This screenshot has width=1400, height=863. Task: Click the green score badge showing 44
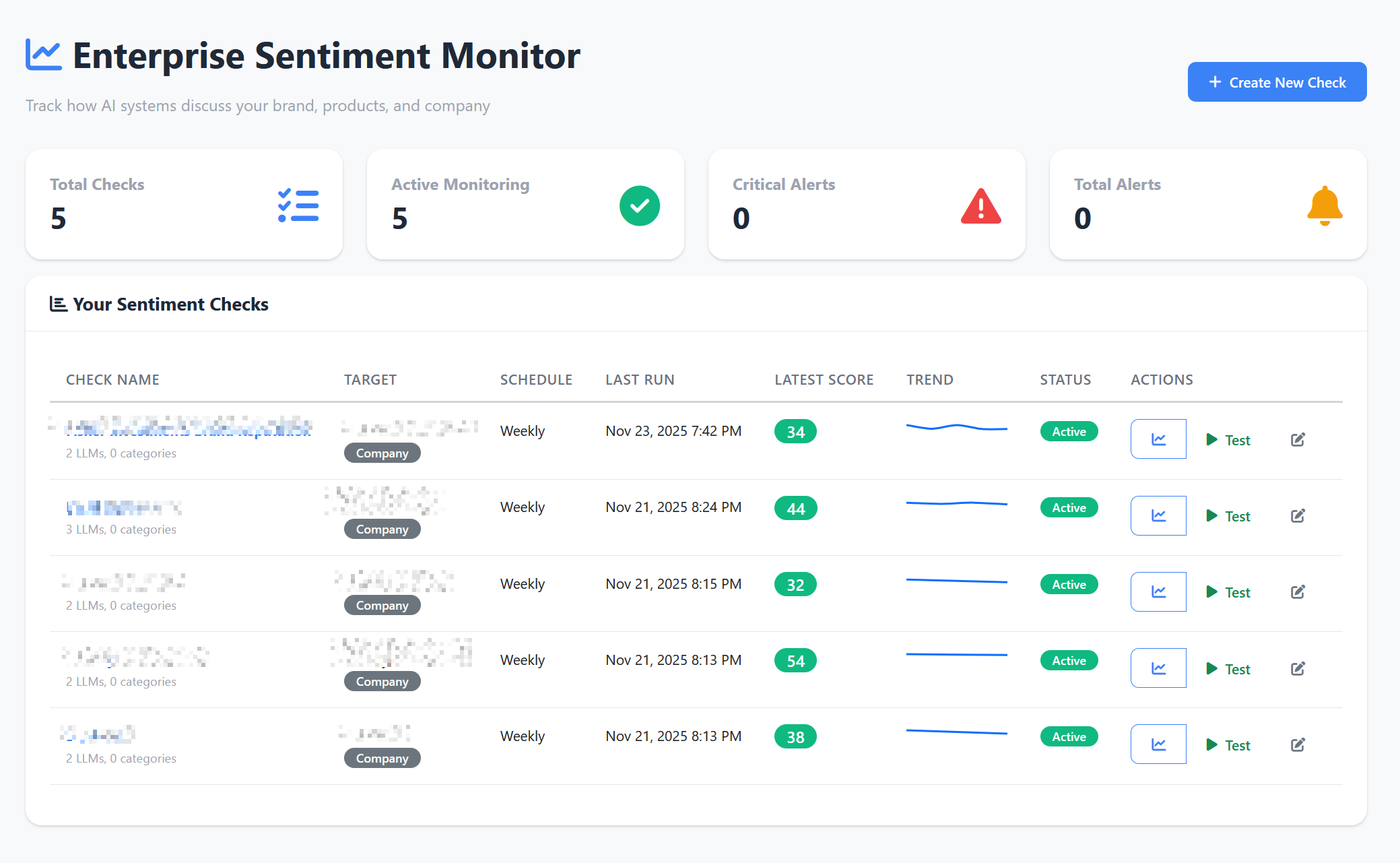click(795, 508)
